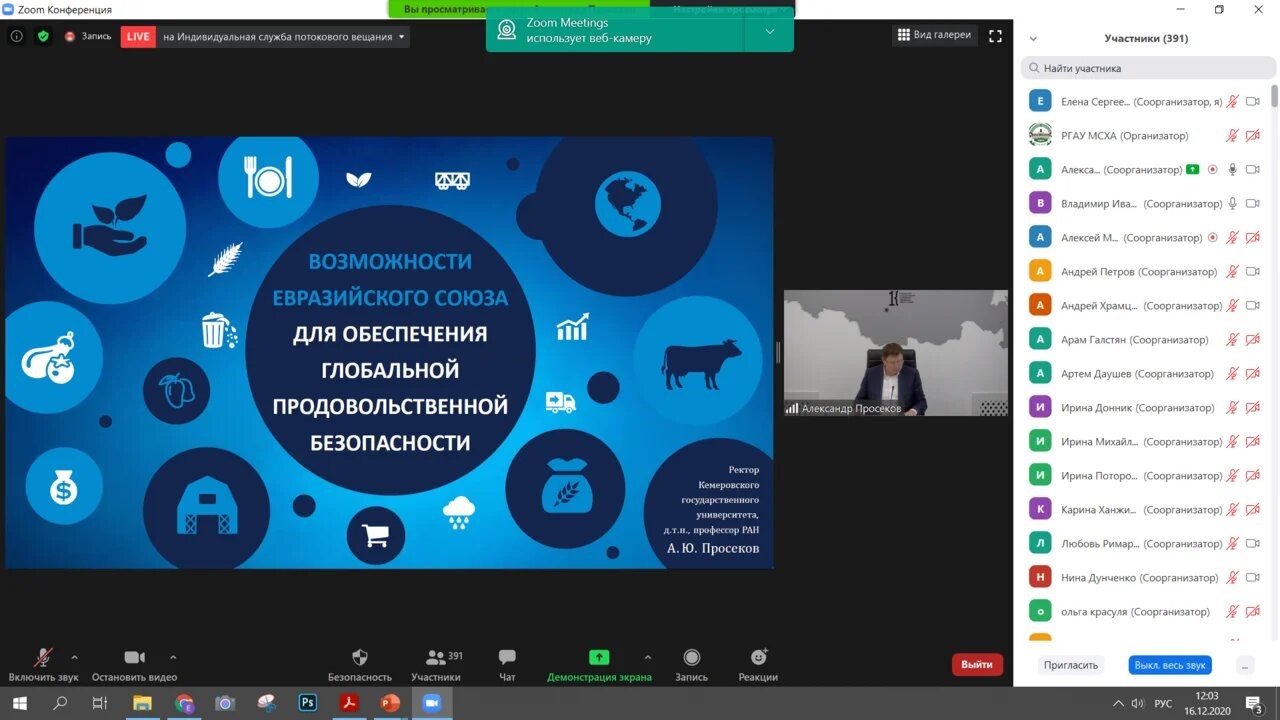
Task: Switch to Вид галереи view
Action: (x=934, y=35)
